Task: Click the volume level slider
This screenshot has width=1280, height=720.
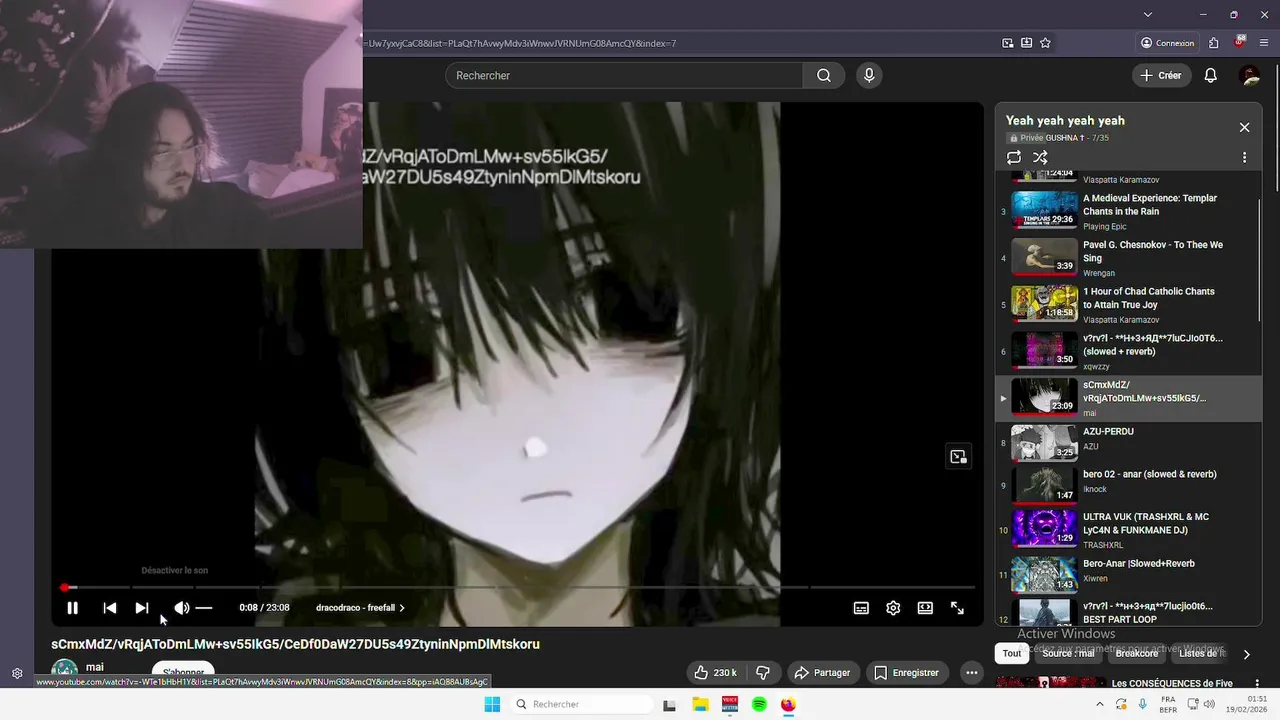Action: coord(204,608)
